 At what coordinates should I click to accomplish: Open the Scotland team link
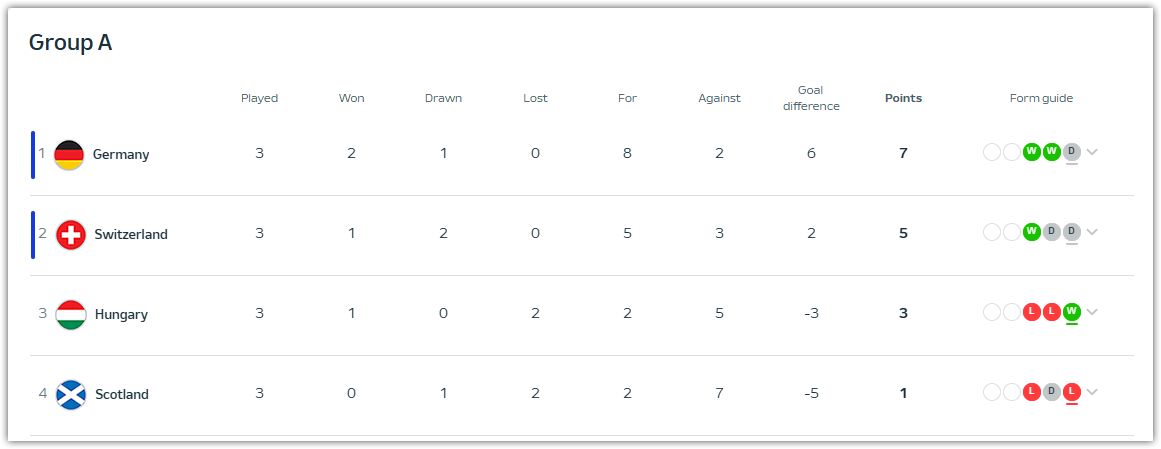click(x=122, y=395)
